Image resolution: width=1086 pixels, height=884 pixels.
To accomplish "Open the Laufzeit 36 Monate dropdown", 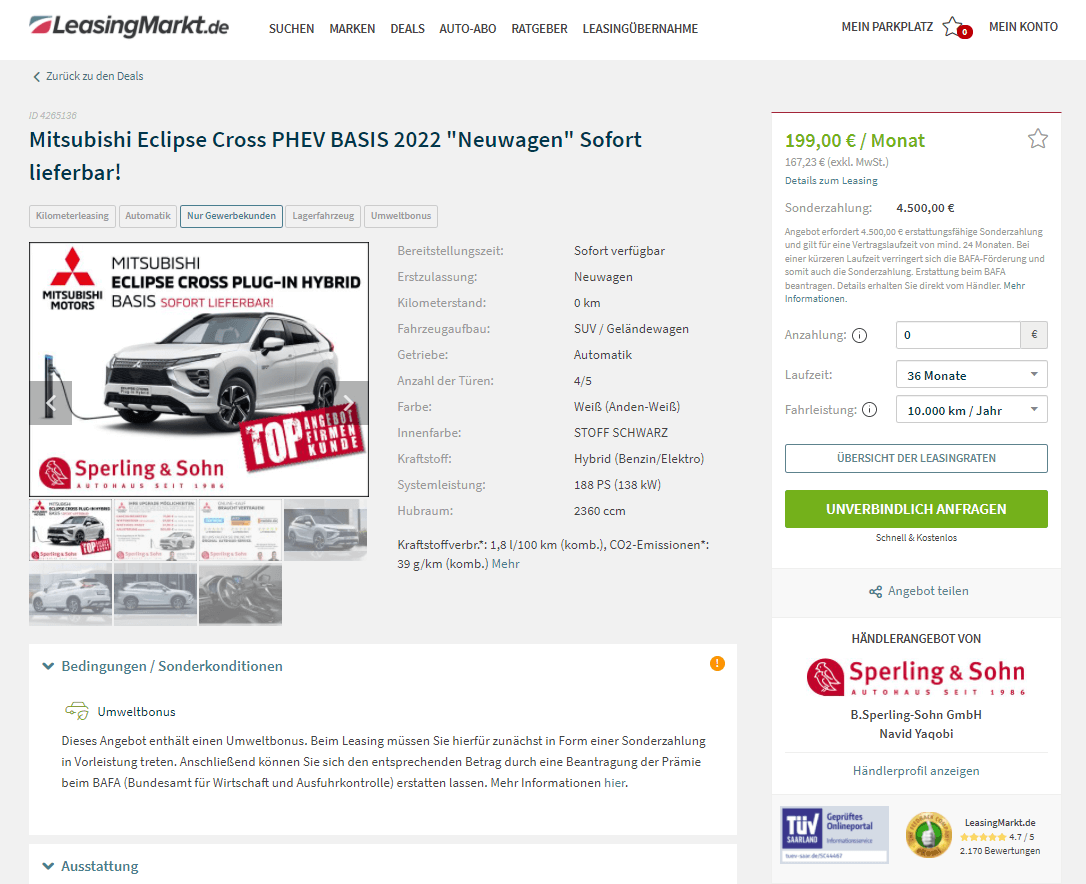I will (971, 375).
